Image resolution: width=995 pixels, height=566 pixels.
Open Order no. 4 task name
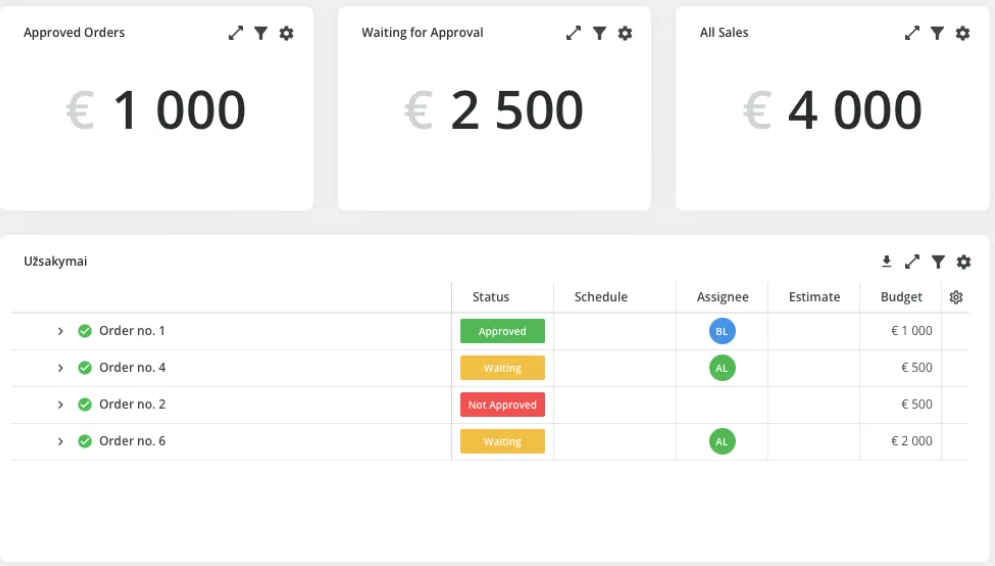(132, 367)
